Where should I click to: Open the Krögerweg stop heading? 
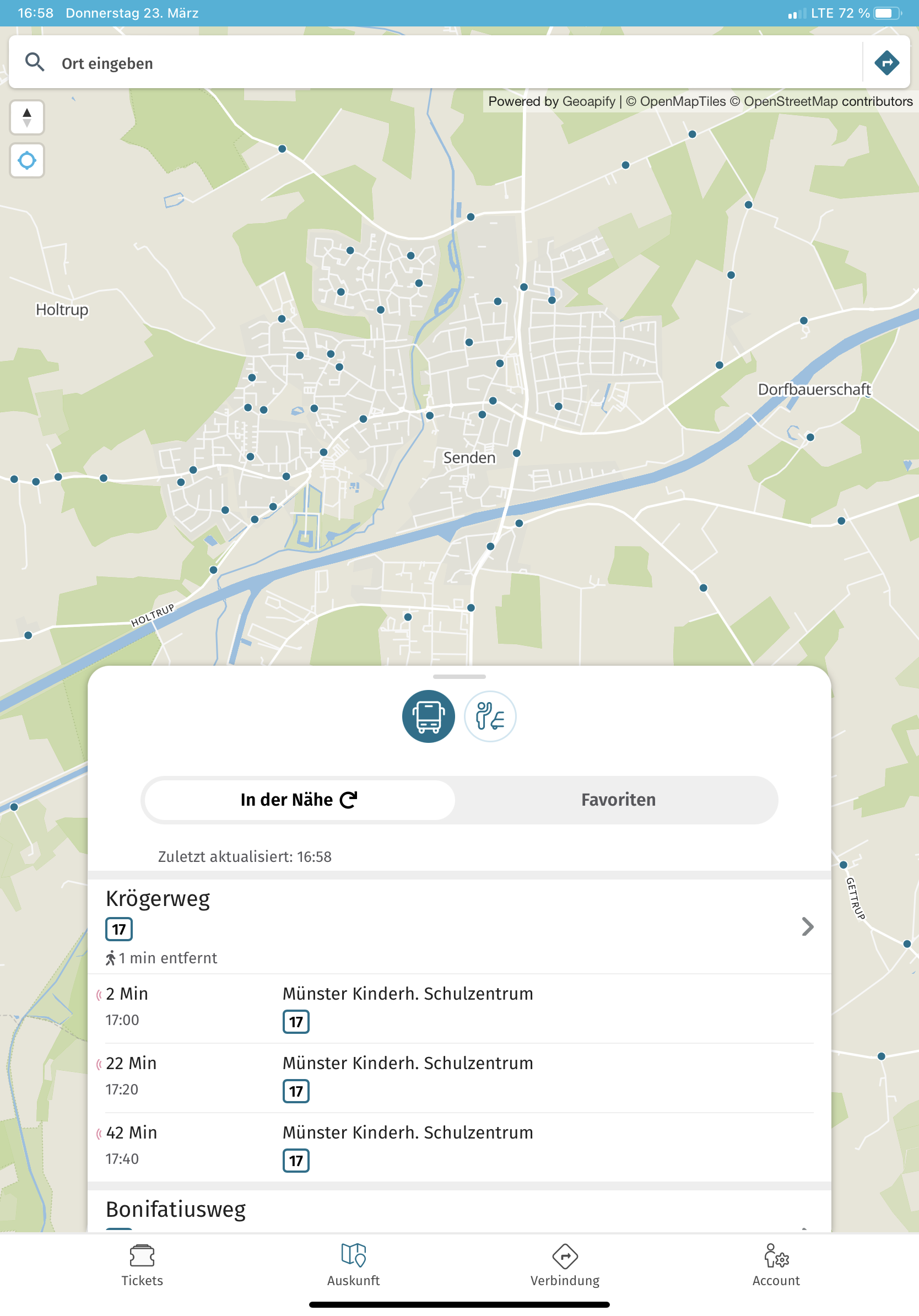pos(158,898)
